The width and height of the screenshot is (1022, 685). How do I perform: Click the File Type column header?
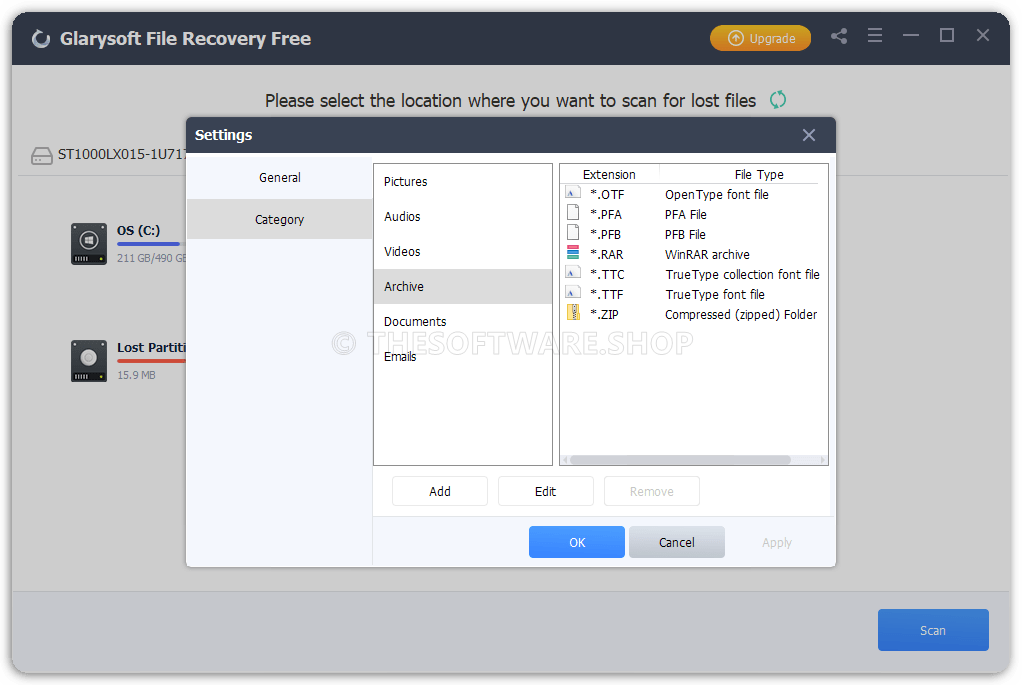[759, 174]
